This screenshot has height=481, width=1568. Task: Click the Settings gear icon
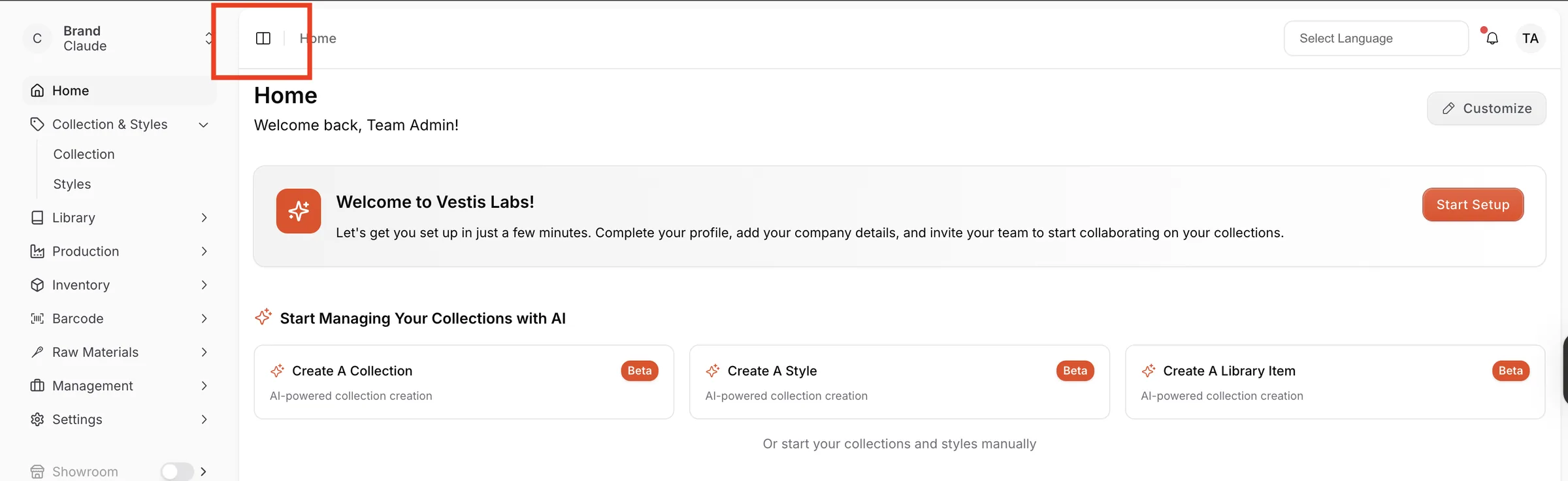(37, 420)
